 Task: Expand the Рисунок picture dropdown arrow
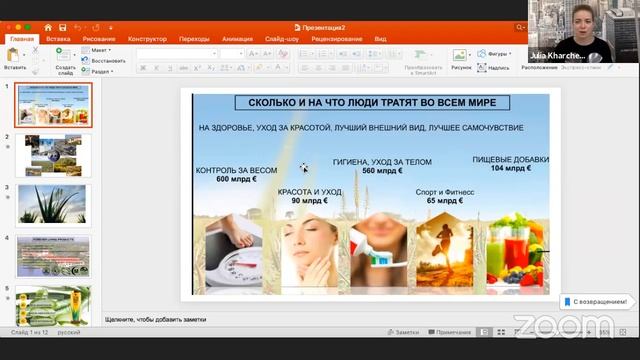click(470, 55)
